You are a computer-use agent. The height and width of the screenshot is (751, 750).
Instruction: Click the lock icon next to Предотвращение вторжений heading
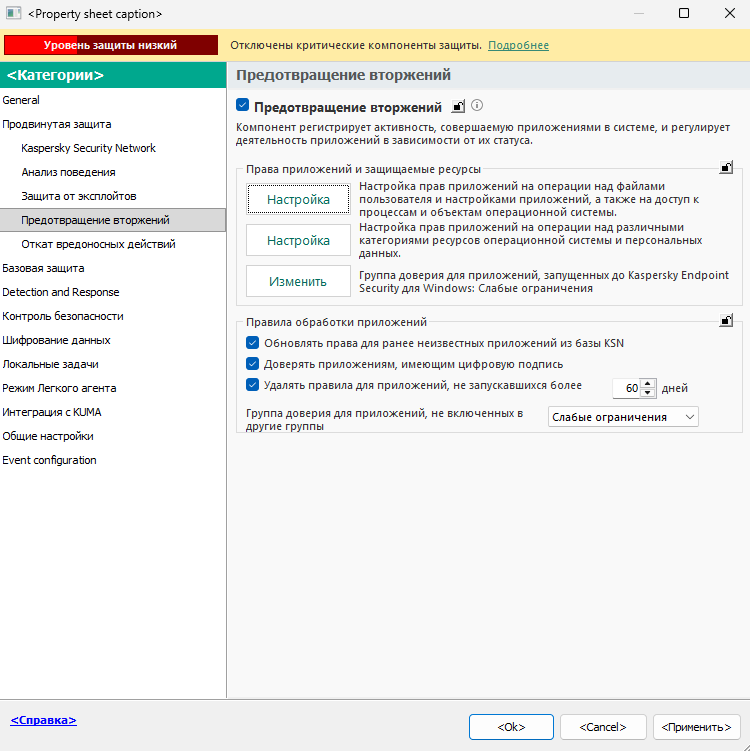pyautogui.click(x=458, y=106)
